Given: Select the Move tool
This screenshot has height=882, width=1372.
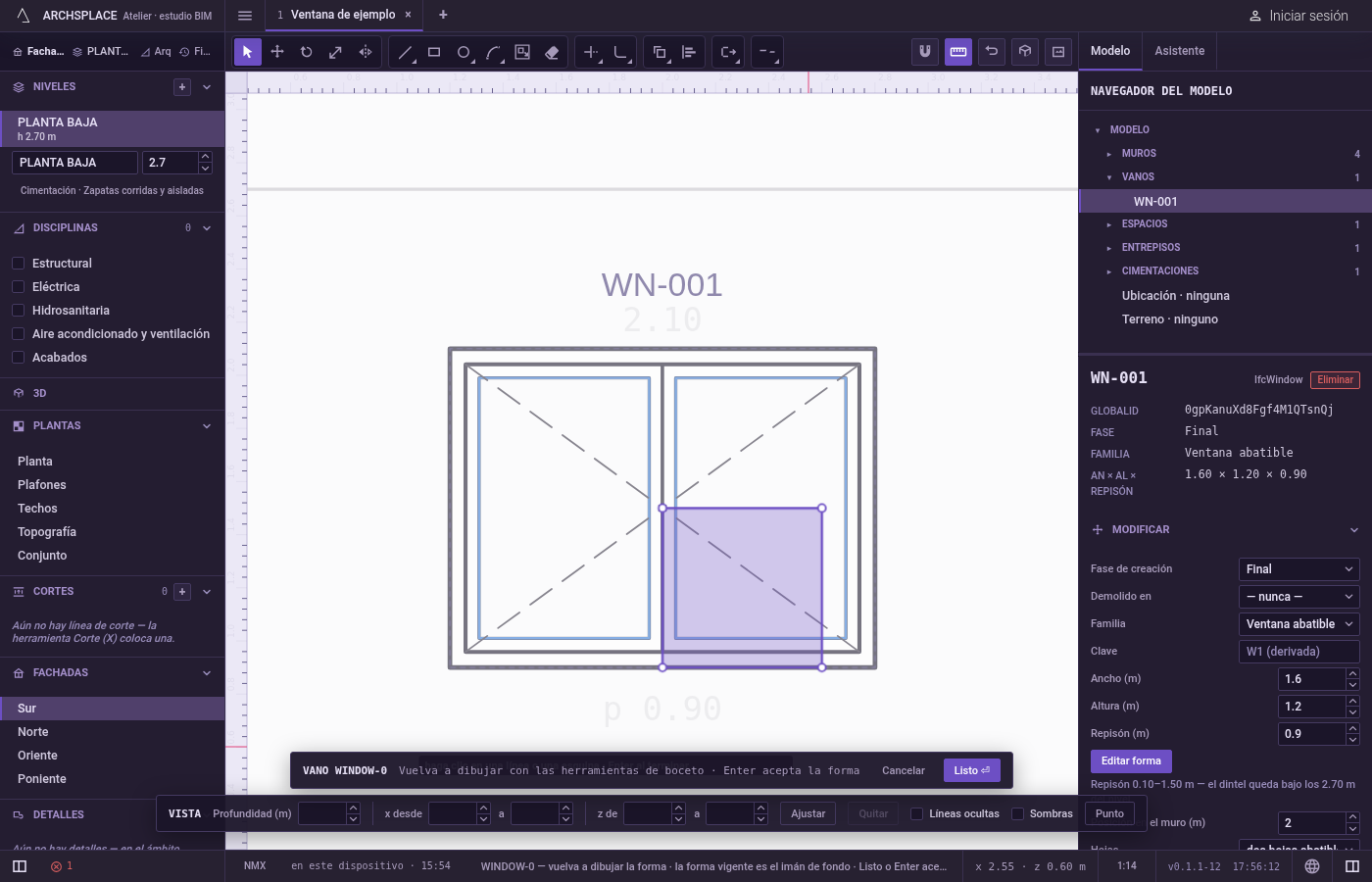Looking at the screenshot, I should 277,52.
